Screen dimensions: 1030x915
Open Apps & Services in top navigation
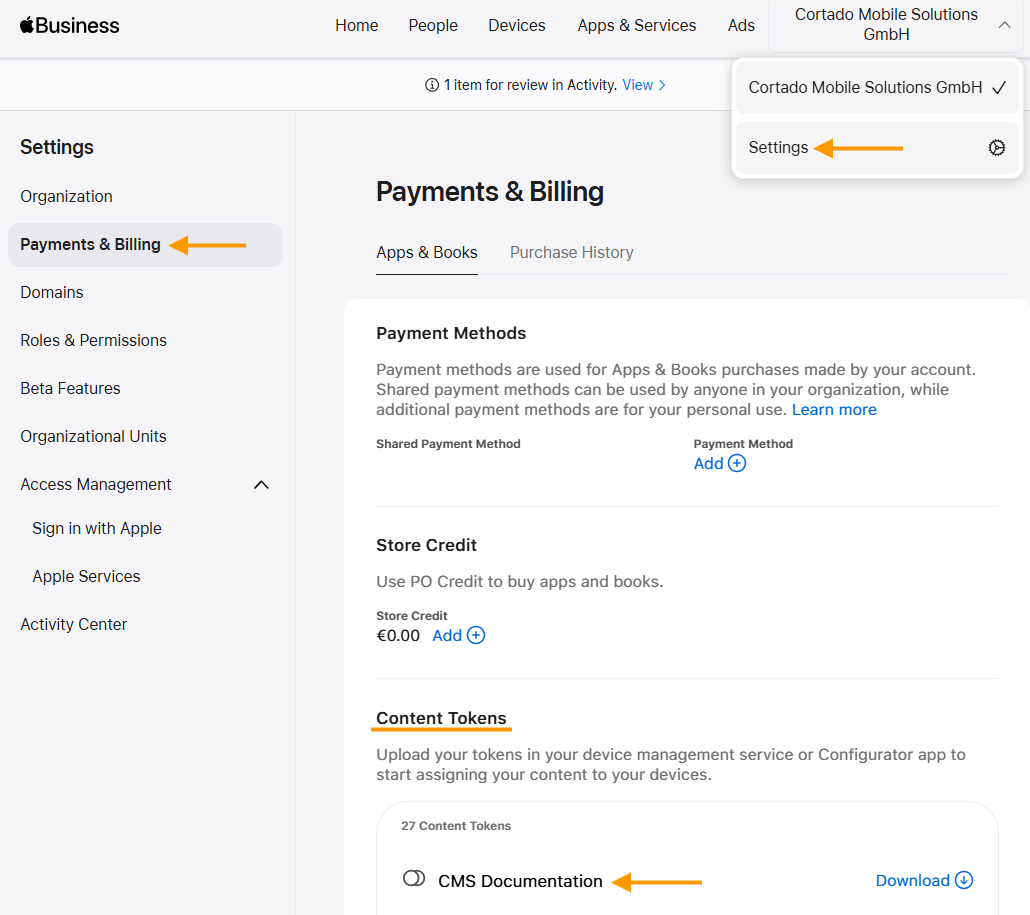[x=637, y=26]
